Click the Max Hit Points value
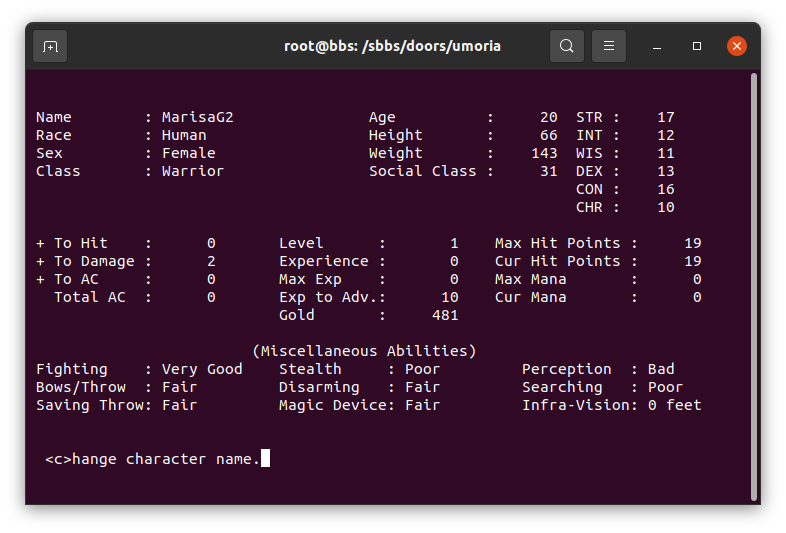 pos(693,243)
